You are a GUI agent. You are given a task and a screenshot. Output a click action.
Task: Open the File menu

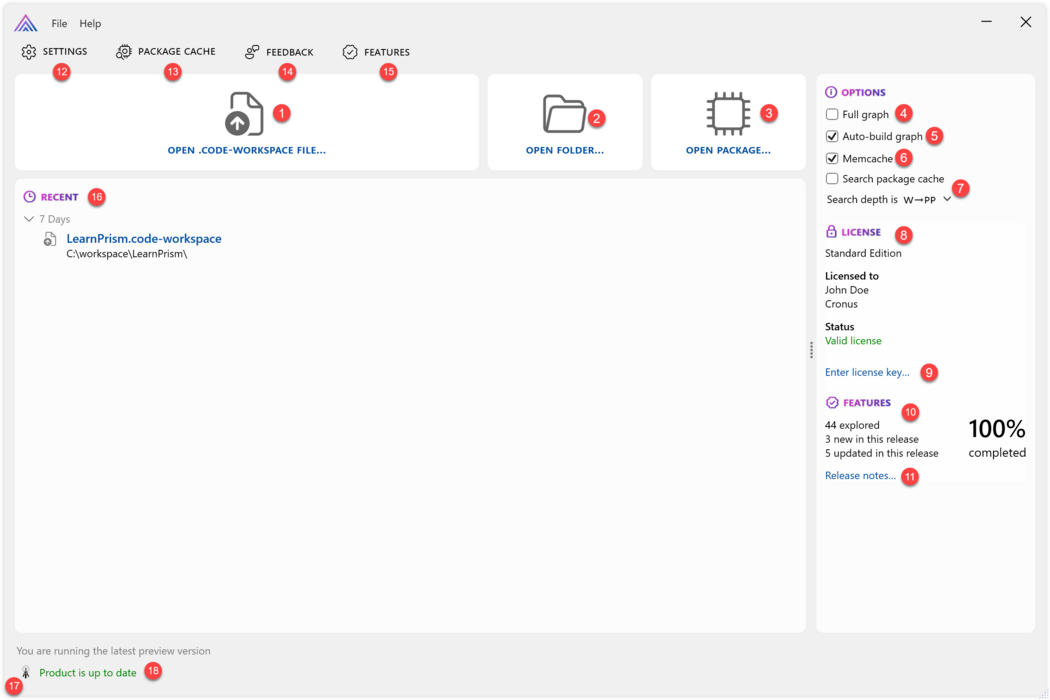pos(59,23)
